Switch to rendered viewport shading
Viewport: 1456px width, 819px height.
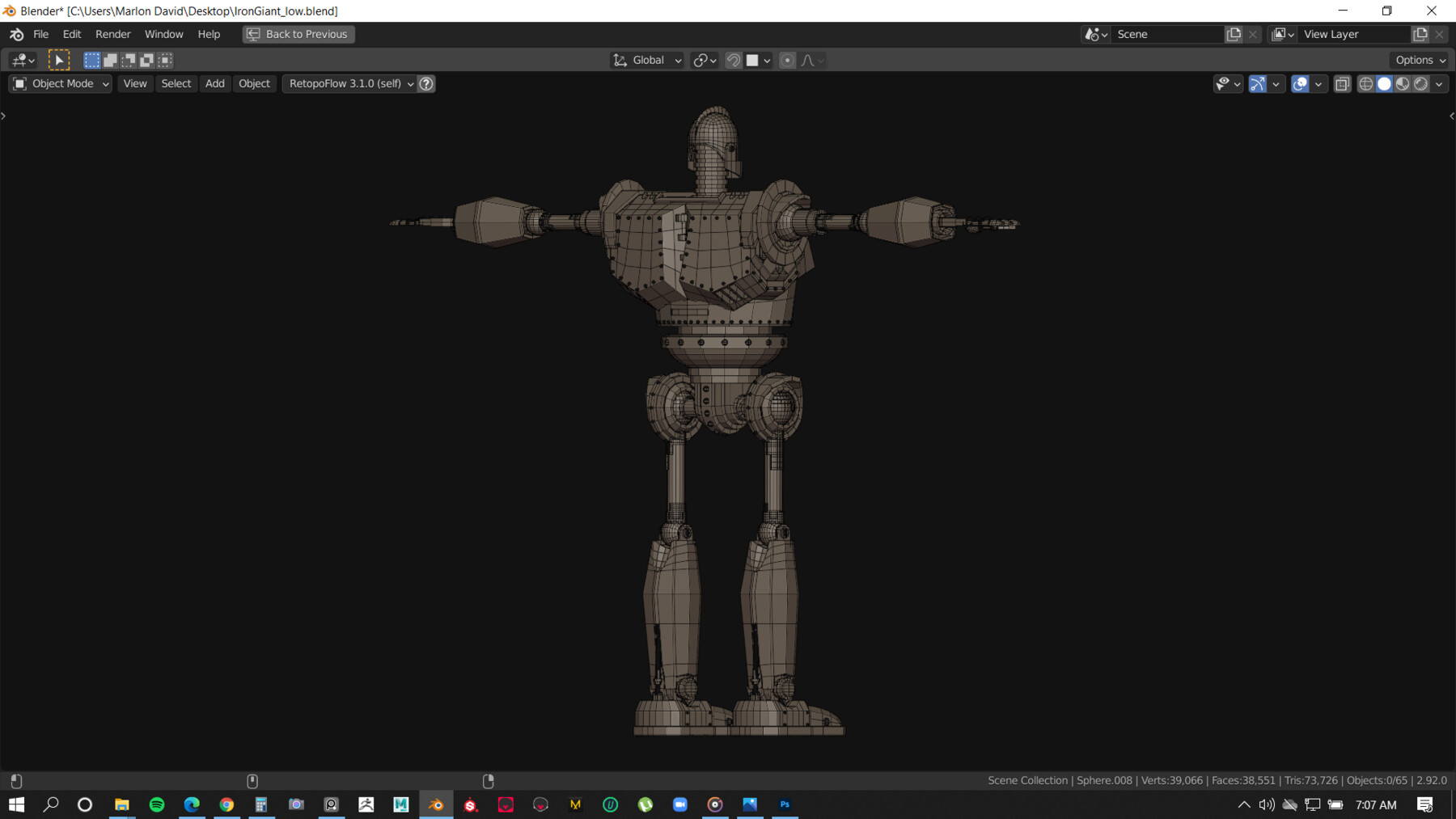(x=1421, y=83)
